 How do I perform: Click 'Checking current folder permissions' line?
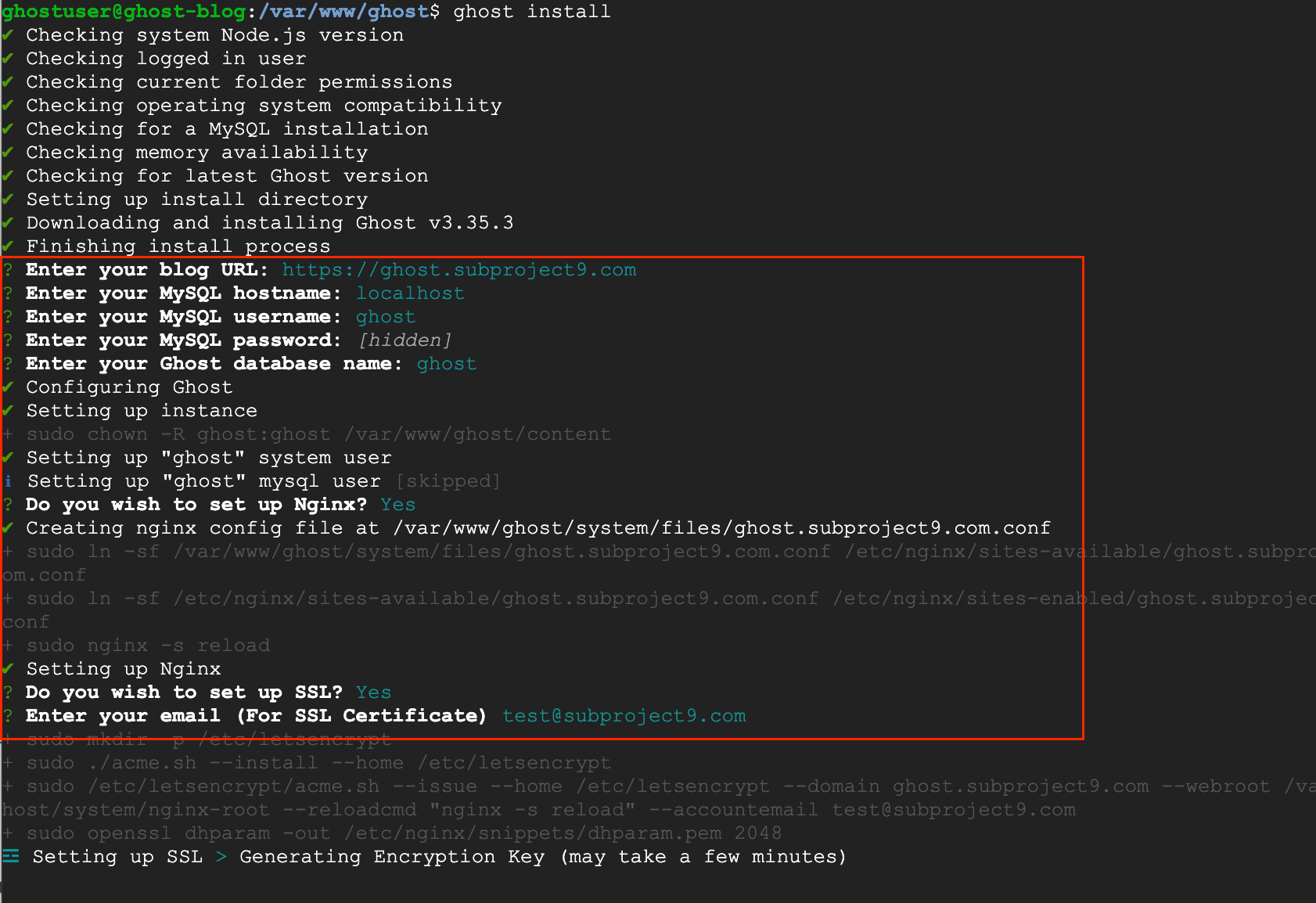click(x=239, y=82)
